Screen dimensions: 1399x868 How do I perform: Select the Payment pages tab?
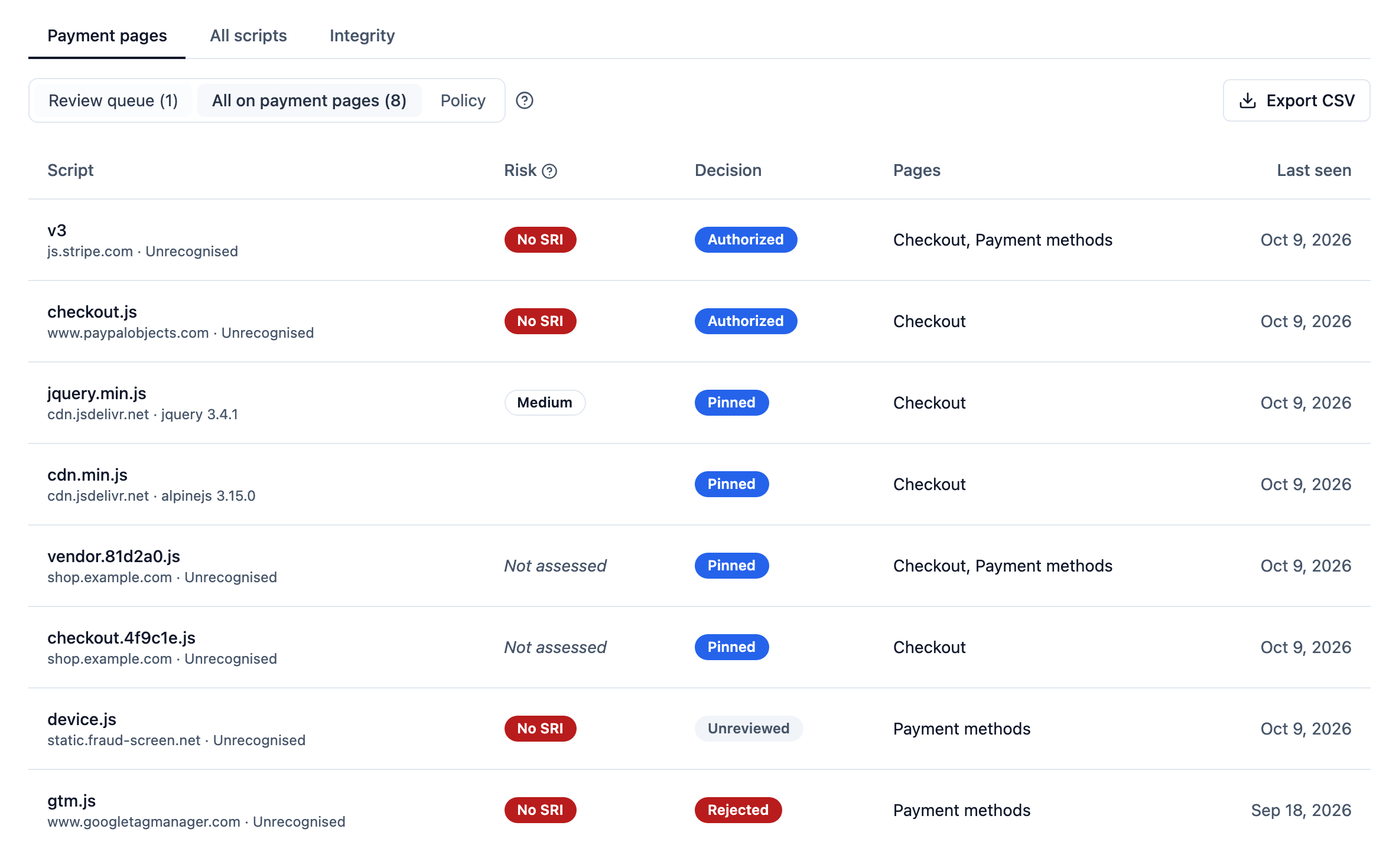107,35
